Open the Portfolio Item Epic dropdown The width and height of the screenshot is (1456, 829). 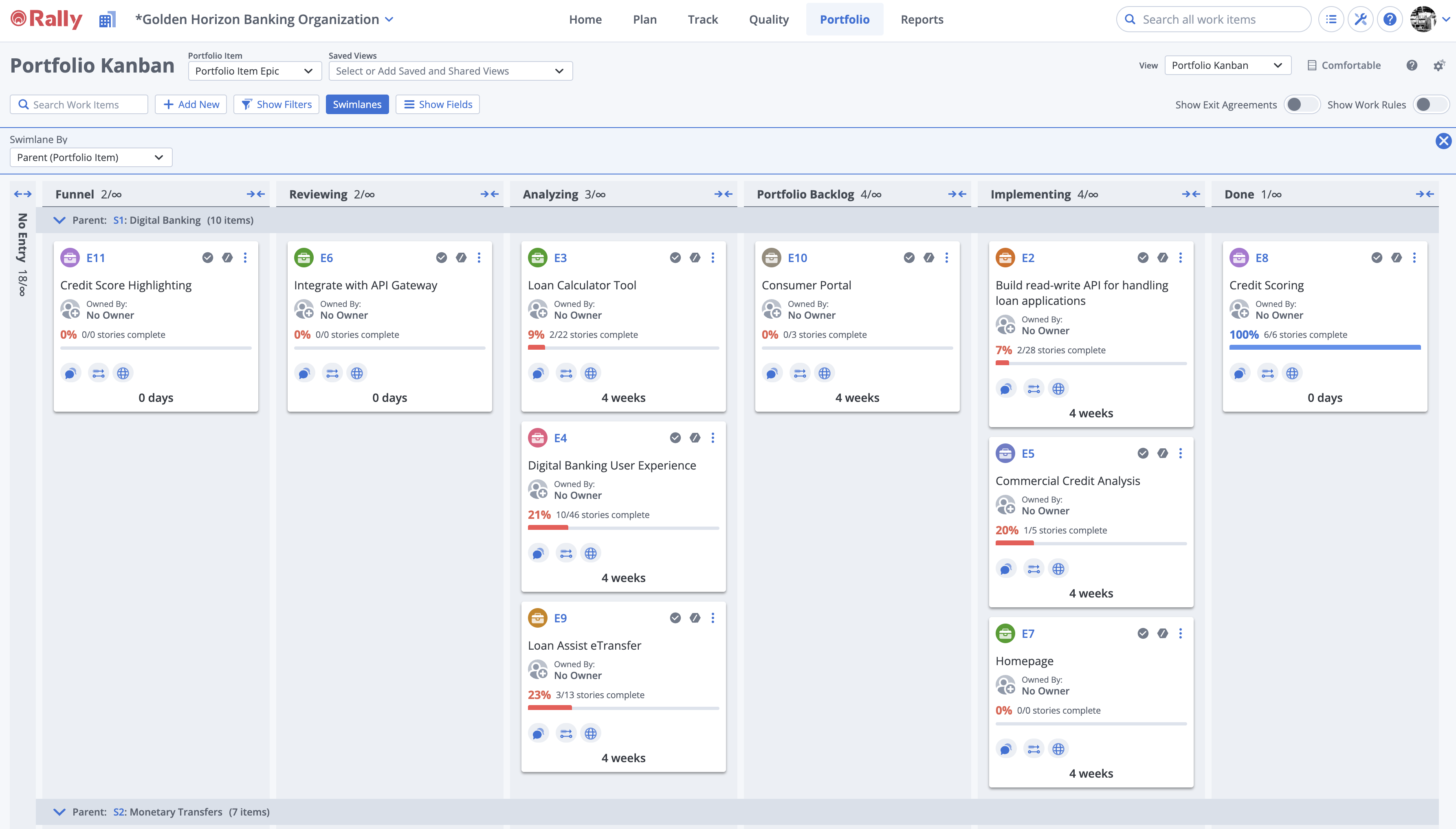click(254, 71)
